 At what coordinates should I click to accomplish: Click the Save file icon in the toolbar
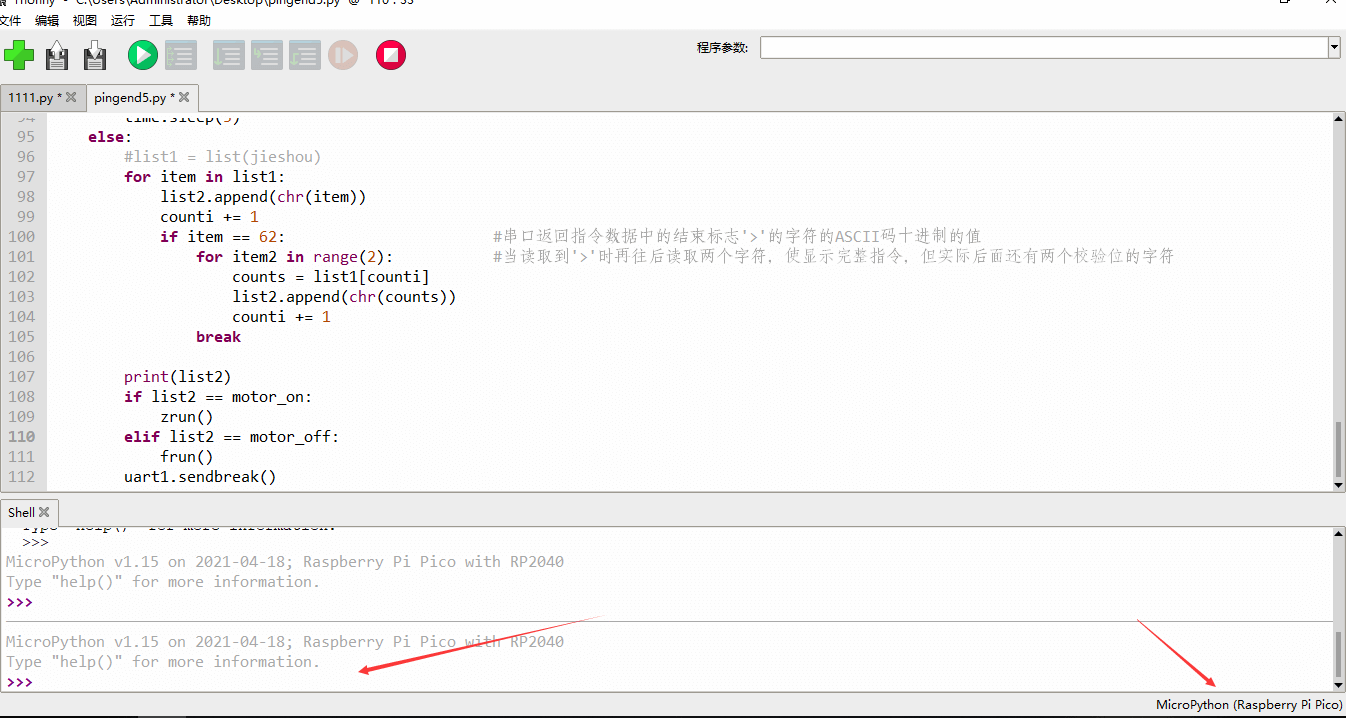[95, 55]
